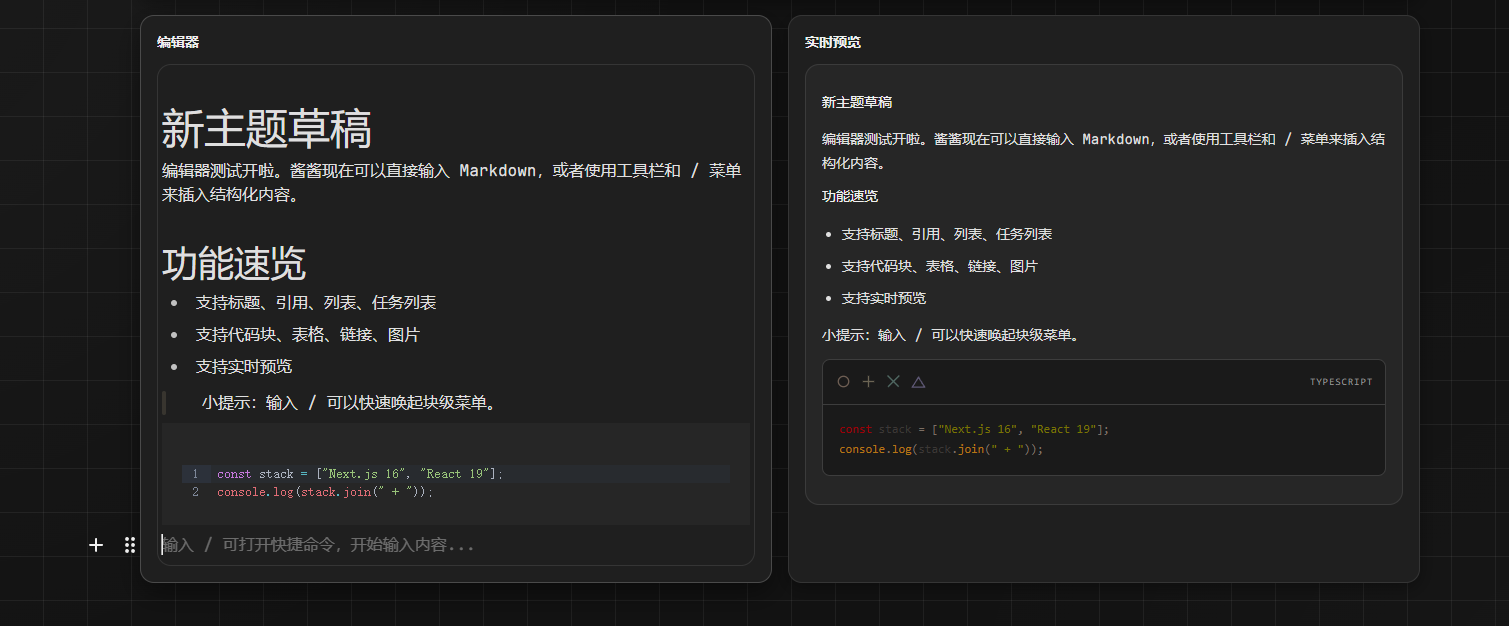
Task: Click code line 2 console.log in editor
Action: tap(324, 492)
